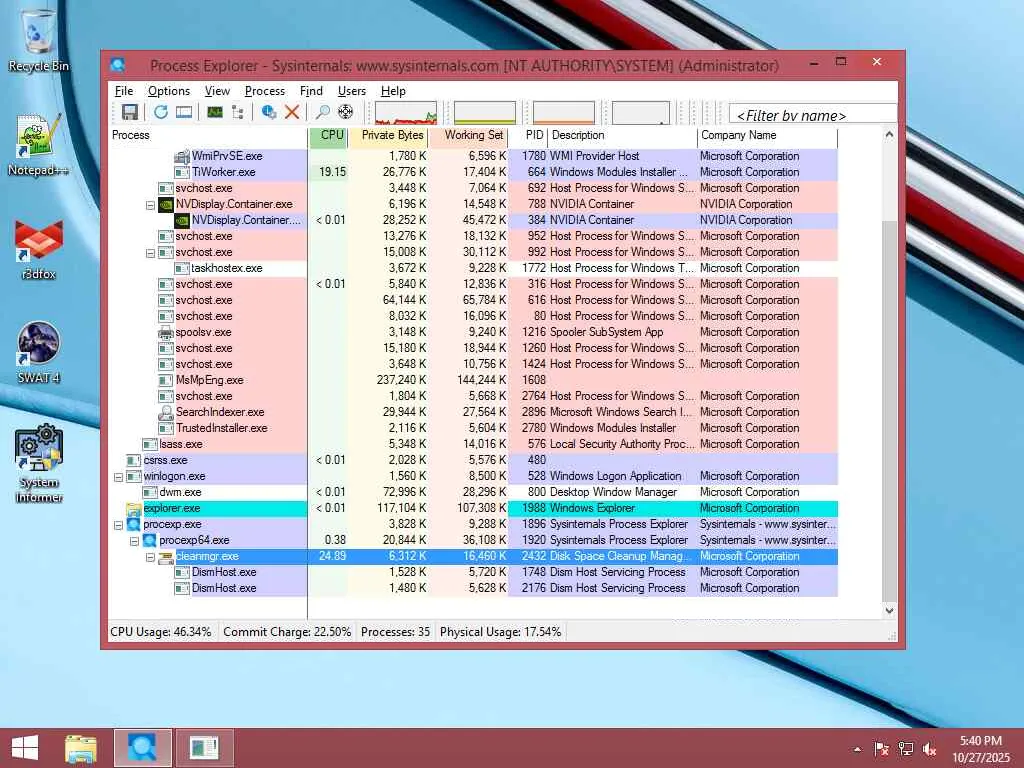Select the explorer.exe process row

473,508
